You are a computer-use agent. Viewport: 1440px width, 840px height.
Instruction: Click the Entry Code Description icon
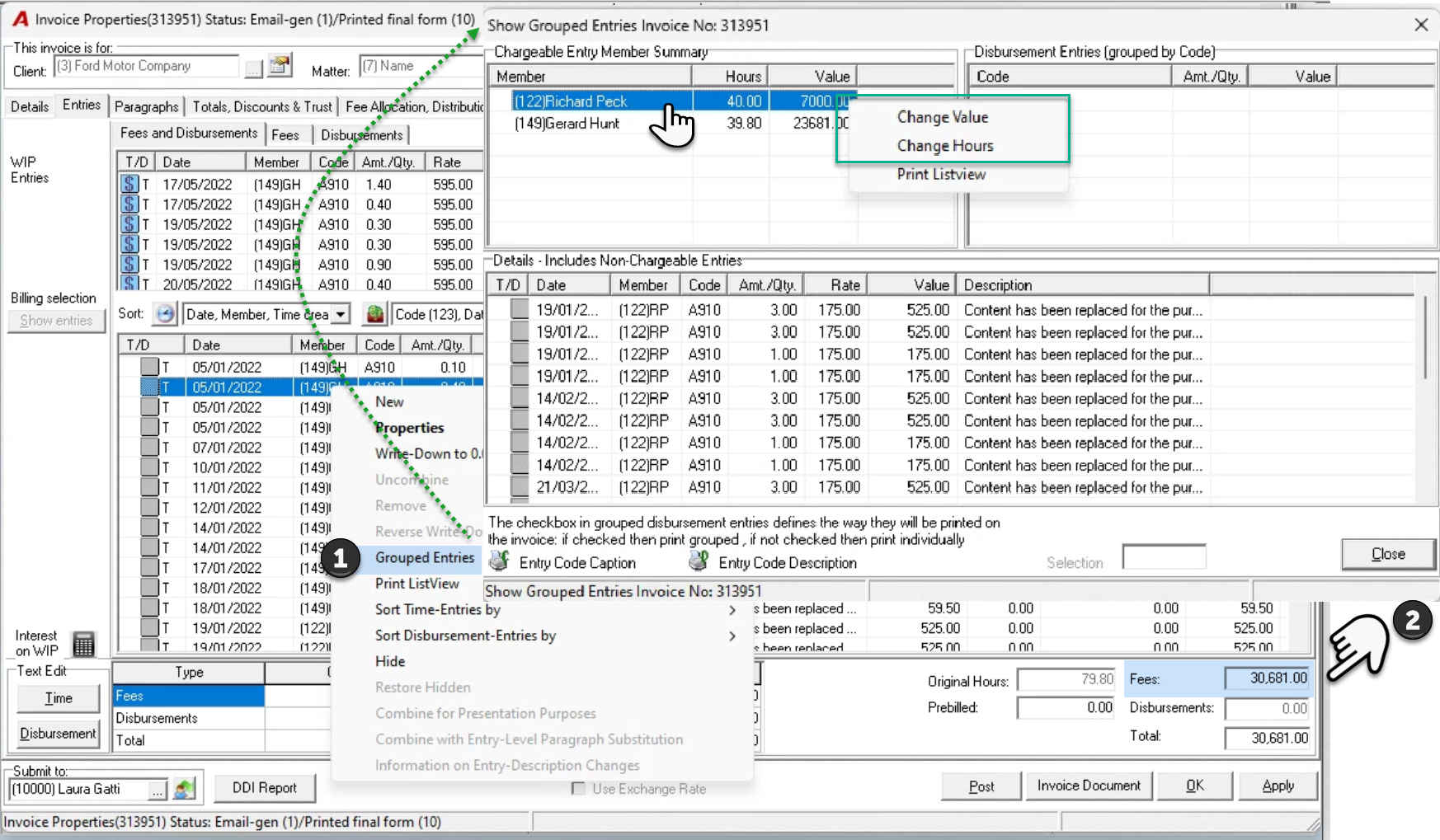699,561
